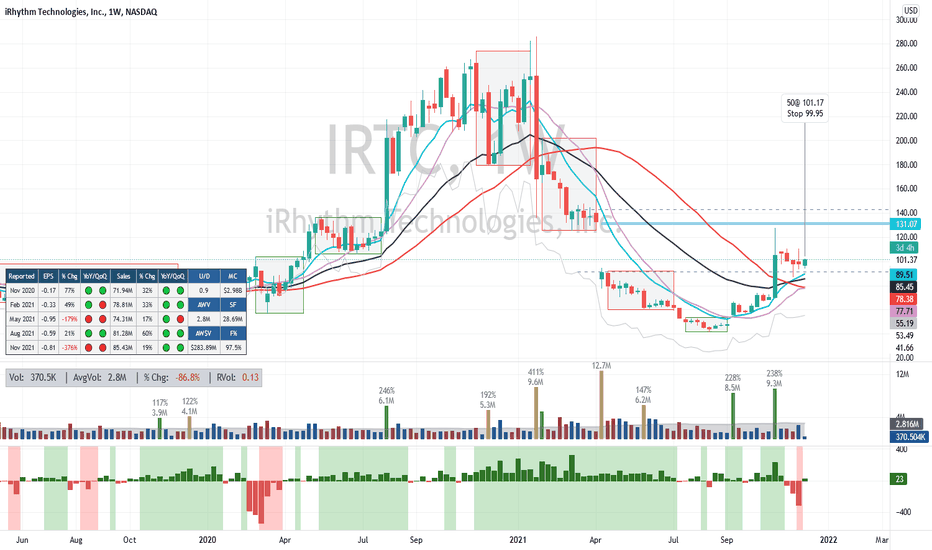Click the 192% 5.3M volume label
Screen dimensions: 932x550
(487, 400)
